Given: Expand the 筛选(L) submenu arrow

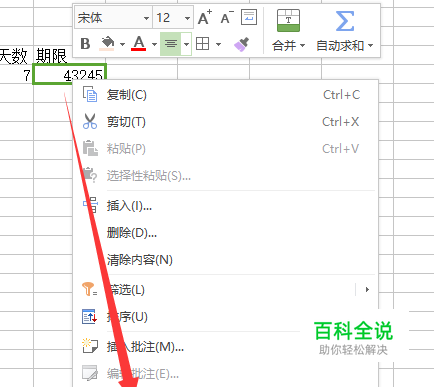Looking at the screenshot, I should click(367, 289).
